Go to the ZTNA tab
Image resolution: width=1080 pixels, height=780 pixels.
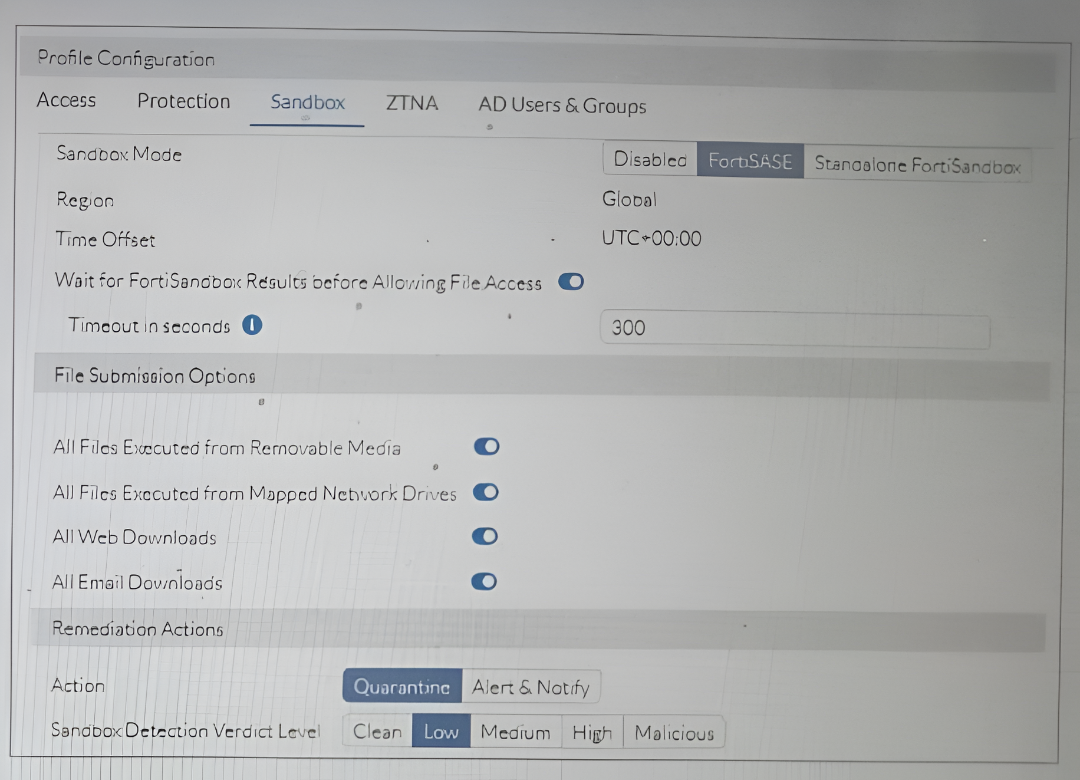tap(412, 102)
